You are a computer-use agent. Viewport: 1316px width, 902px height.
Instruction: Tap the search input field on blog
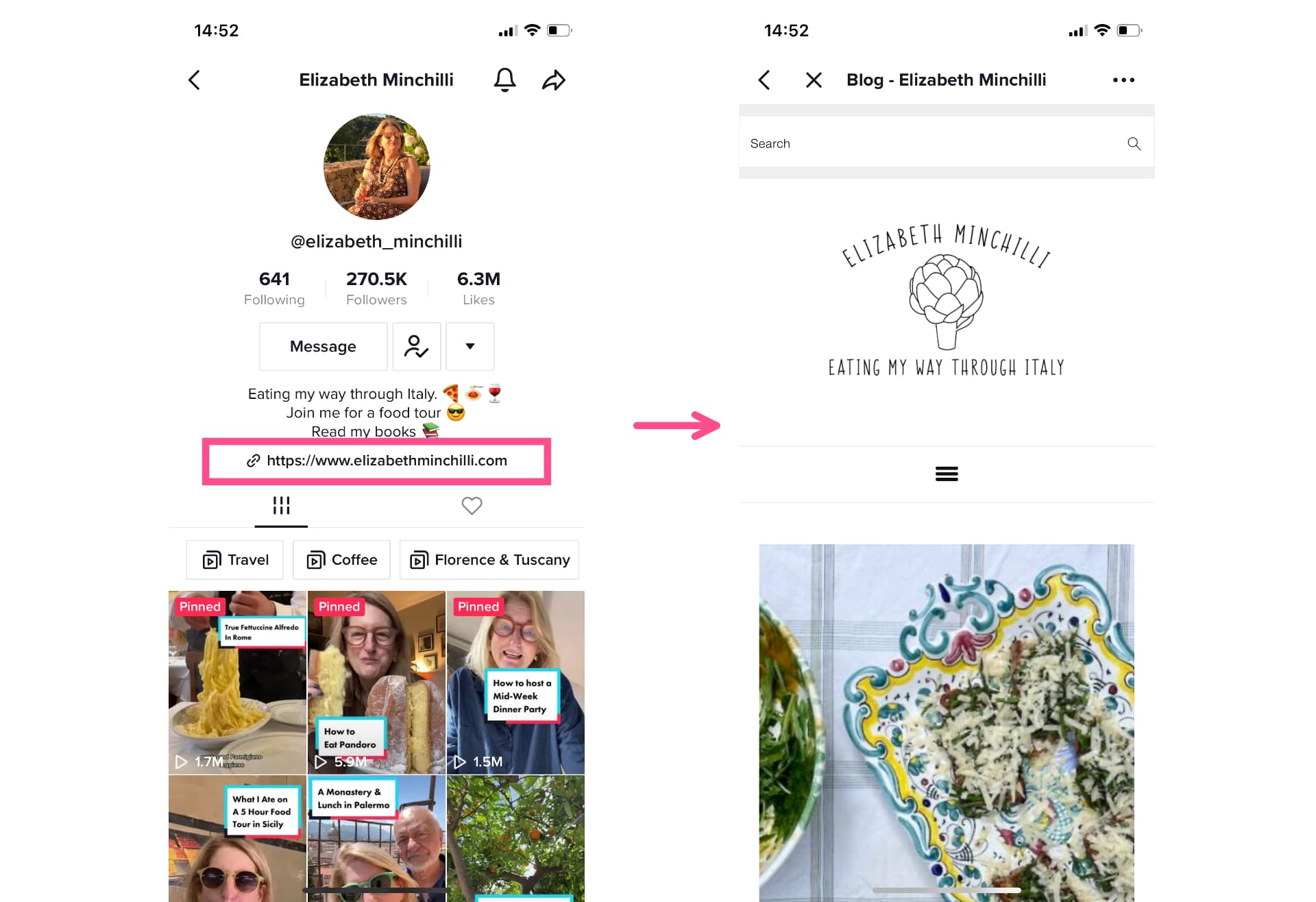coord(944,143)
